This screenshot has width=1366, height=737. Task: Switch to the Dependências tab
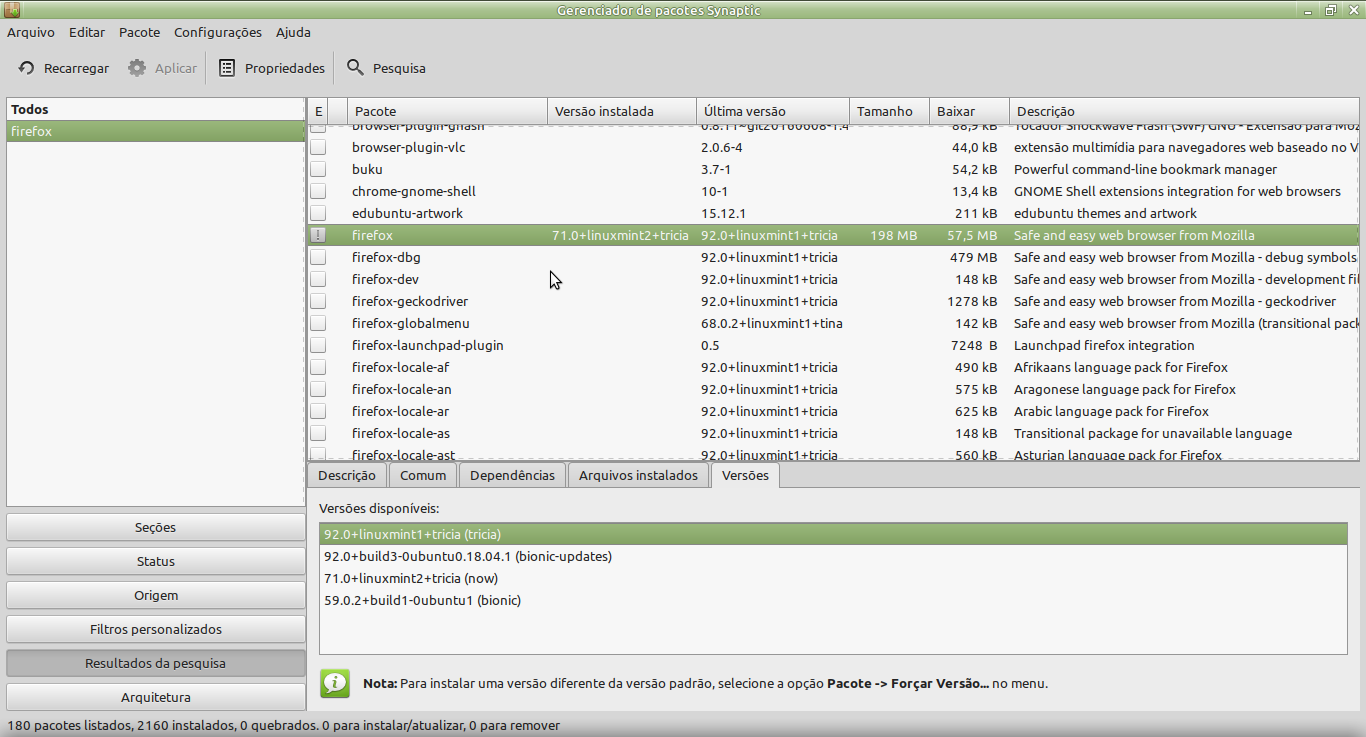(x=512, y=475)
